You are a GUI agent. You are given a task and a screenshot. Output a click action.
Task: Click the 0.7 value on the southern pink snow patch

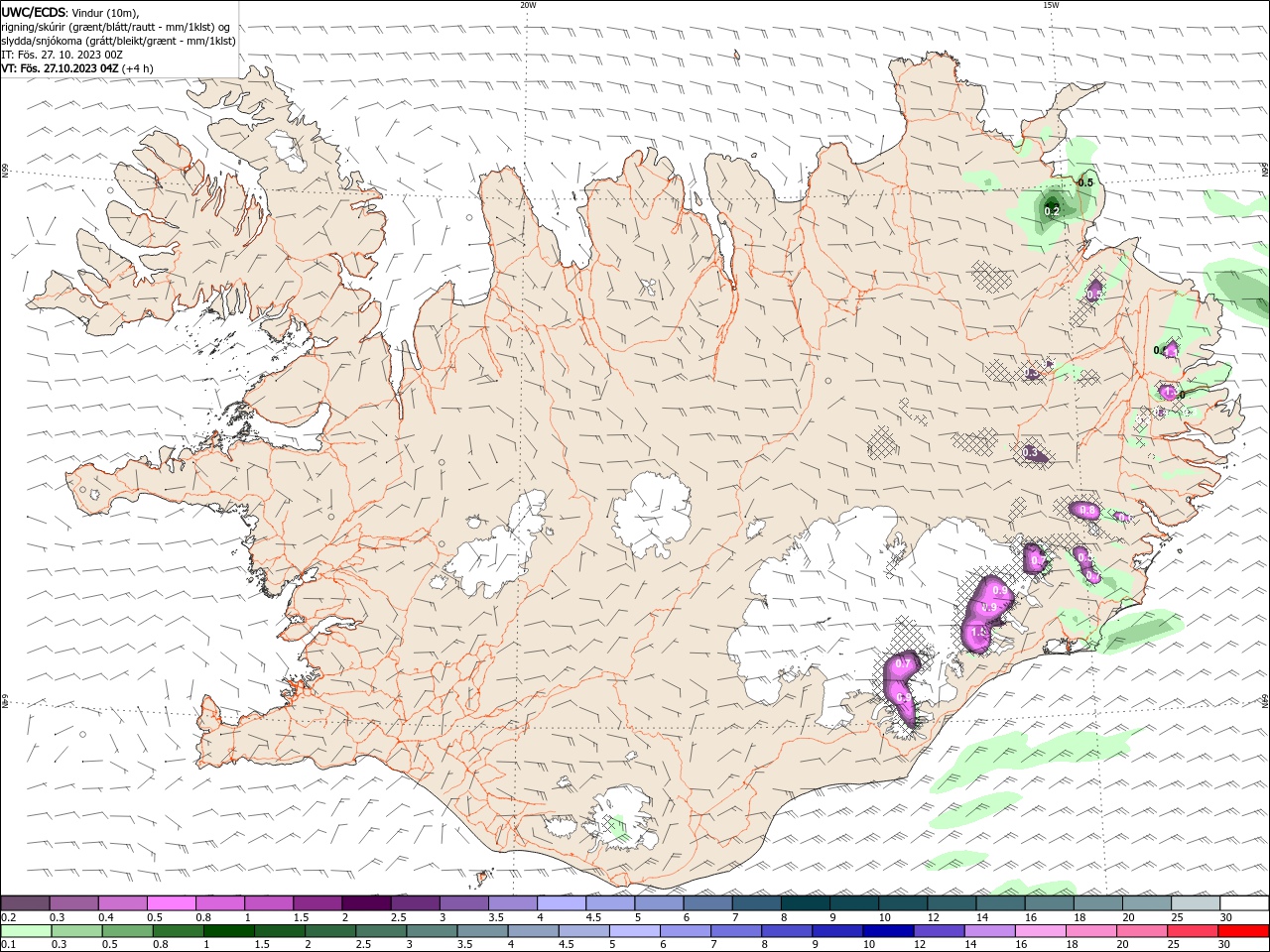(903, 663)
